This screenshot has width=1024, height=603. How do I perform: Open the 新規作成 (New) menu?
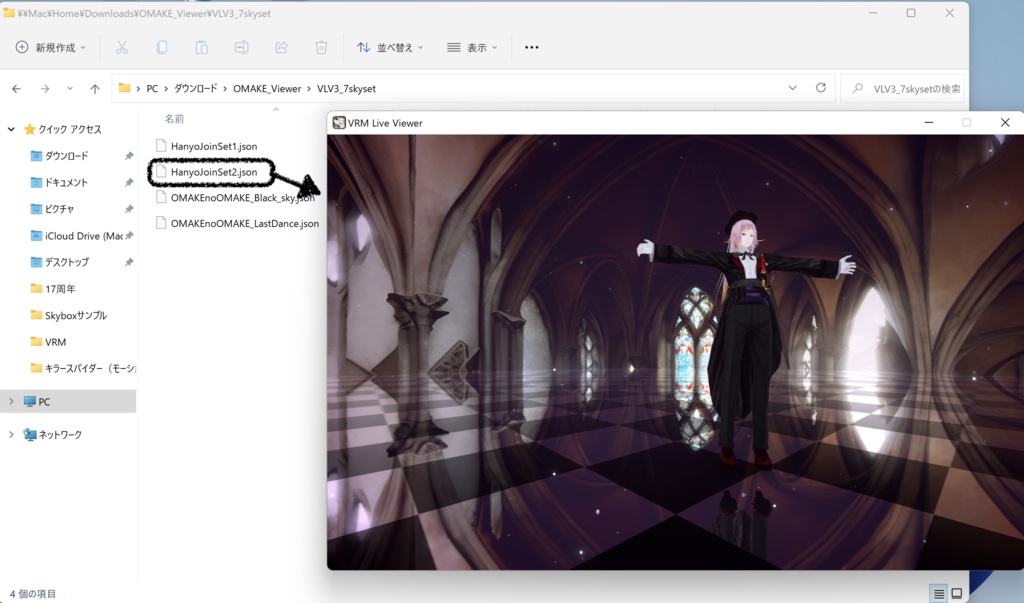[50, 47]
